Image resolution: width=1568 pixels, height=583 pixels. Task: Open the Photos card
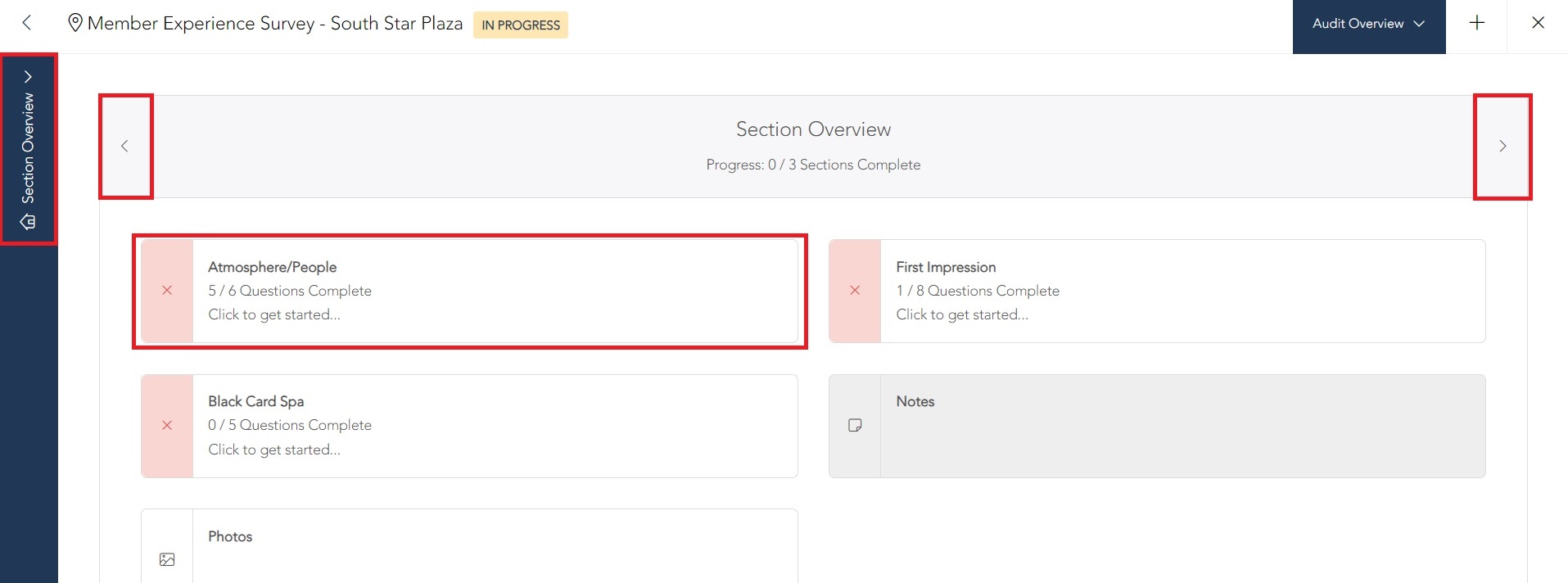(x=469, y=546)
